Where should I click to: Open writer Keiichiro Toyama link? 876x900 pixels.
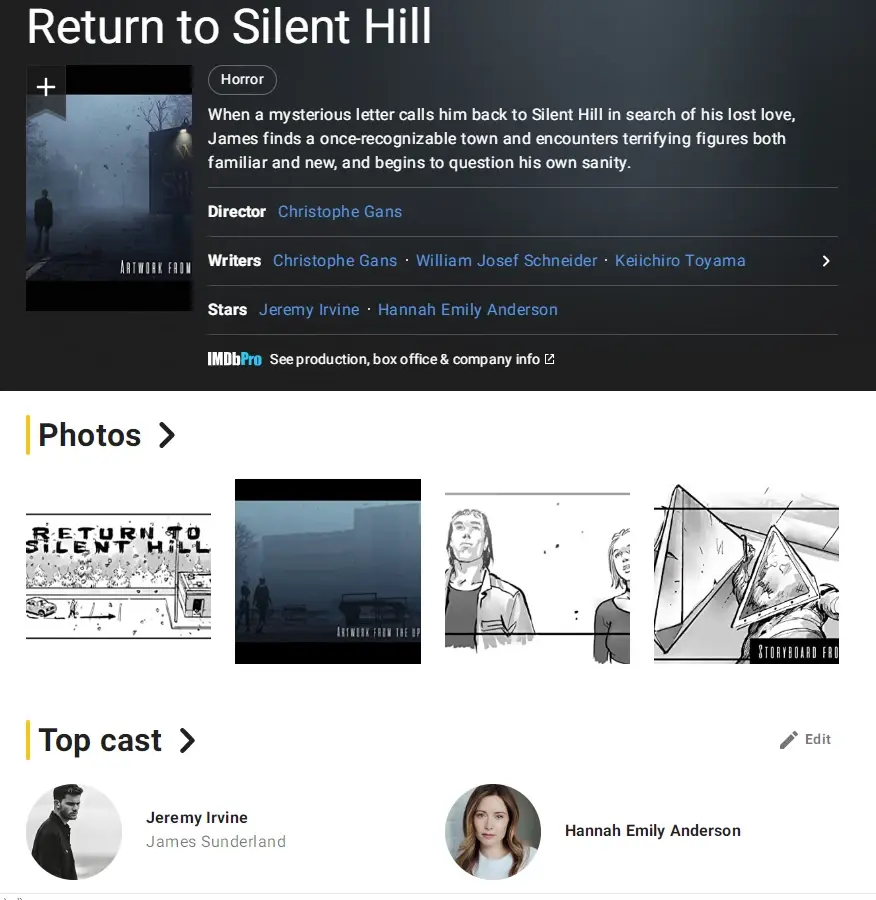click(x=680, y=261)
